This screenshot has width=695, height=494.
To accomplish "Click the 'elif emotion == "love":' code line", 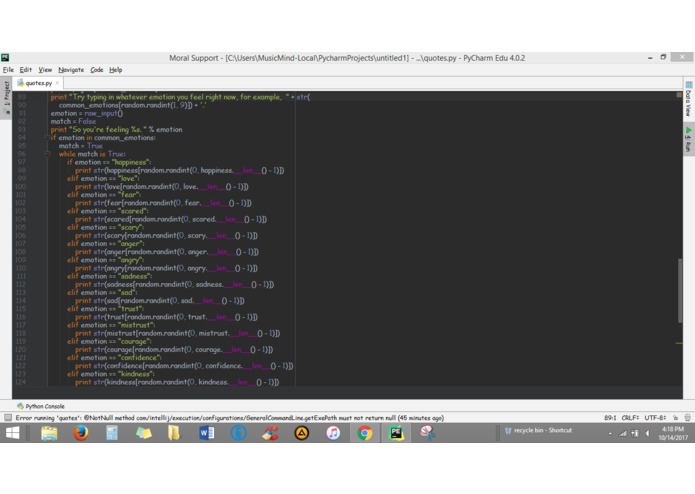I will [x=103, y=179].
